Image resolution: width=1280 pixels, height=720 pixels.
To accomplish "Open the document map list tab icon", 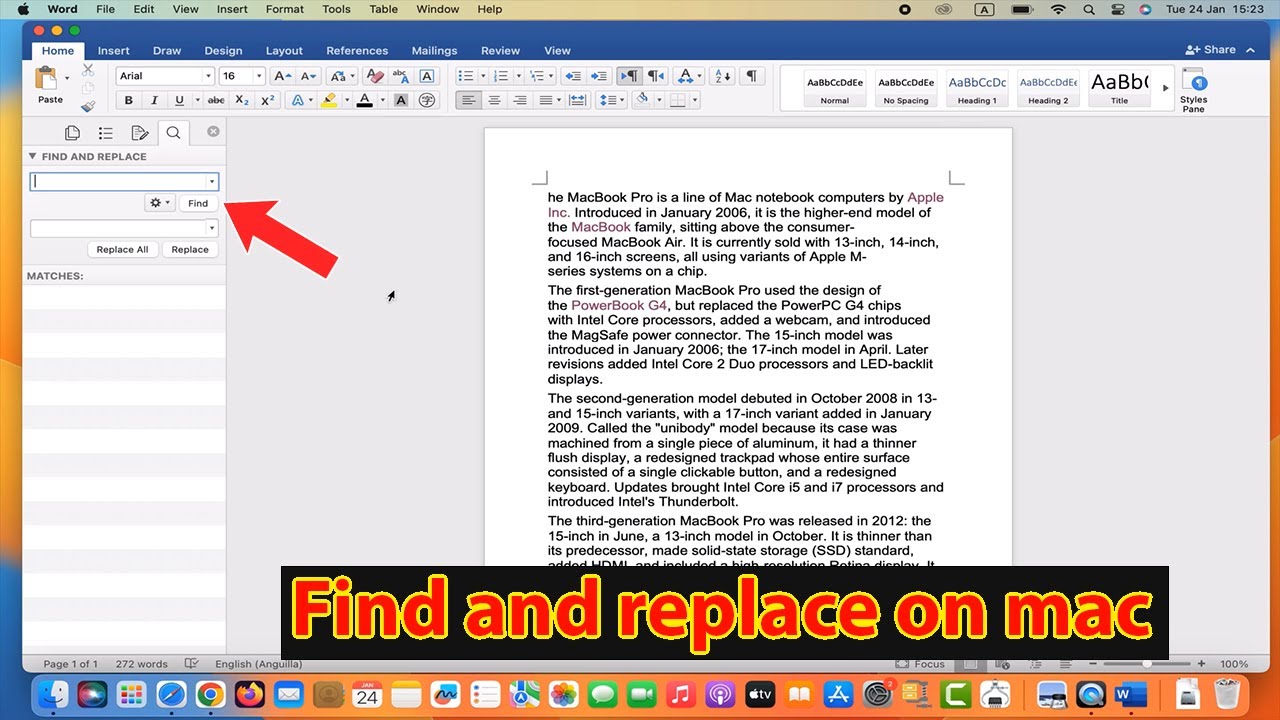I will 105,133.
